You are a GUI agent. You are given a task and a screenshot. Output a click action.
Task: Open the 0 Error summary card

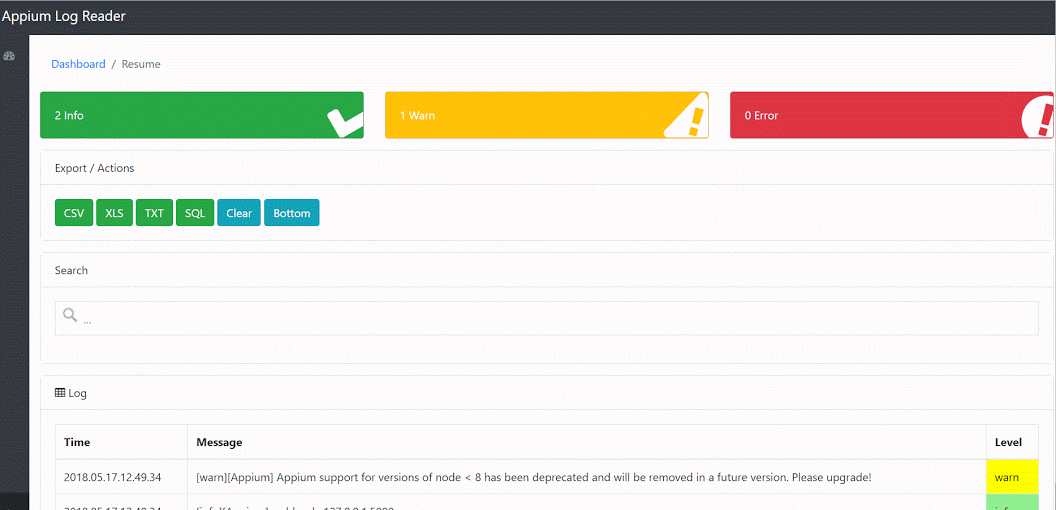pyautogui.click(x=892, y=115)
